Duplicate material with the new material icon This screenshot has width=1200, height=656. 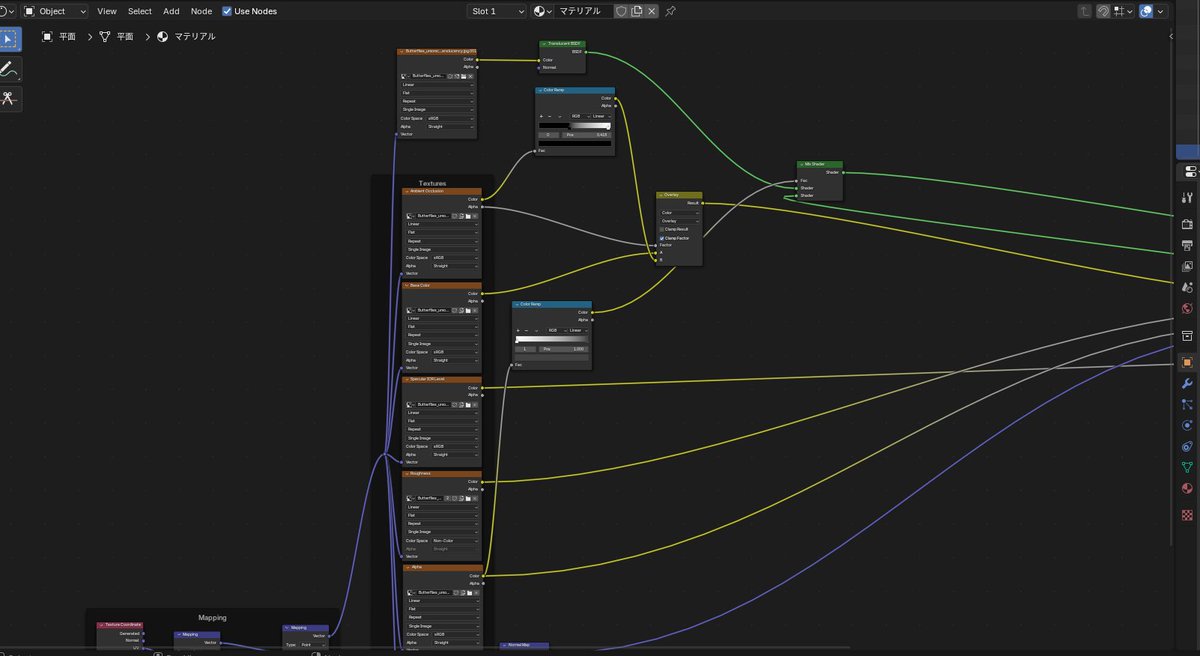pyautogui.click(x=636, y=11)
